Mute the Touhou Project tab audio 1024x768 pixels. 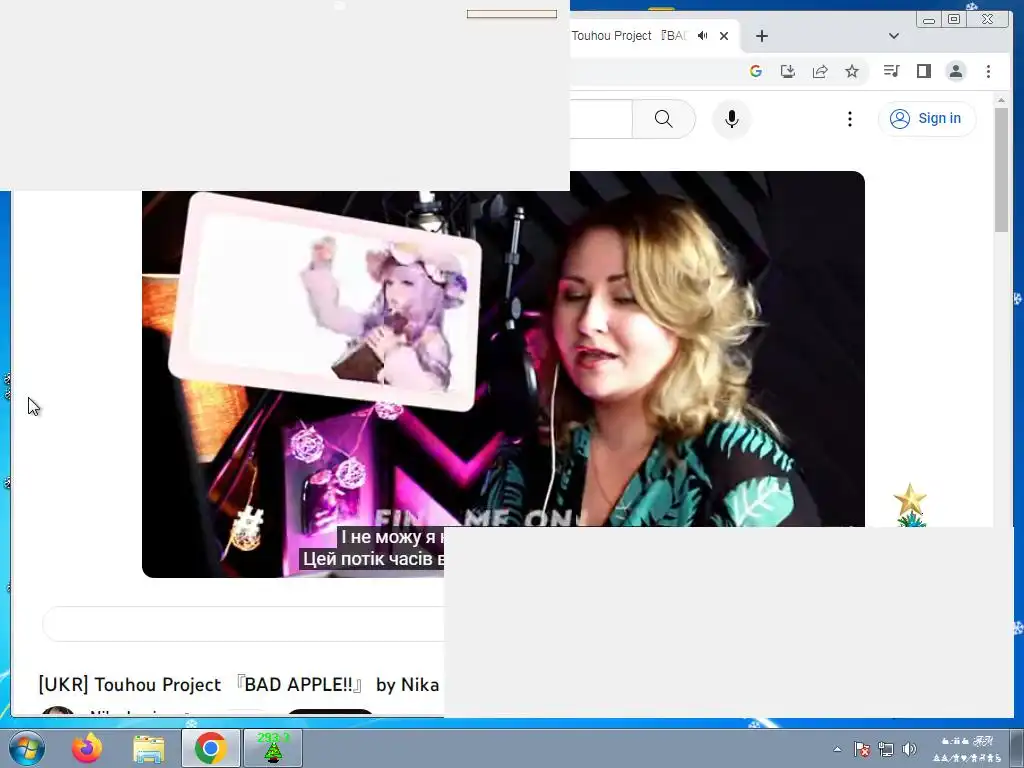pos(703,36)
